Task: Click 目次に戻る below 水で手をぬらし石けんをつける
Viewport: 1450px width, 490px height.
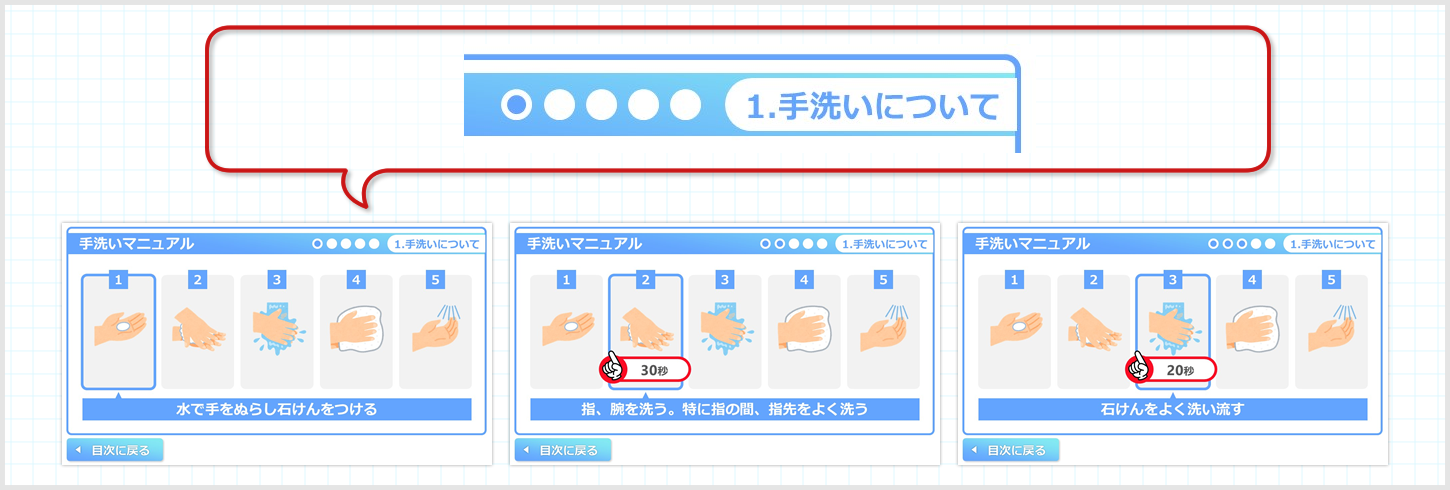Action: [x=115, y=450]
